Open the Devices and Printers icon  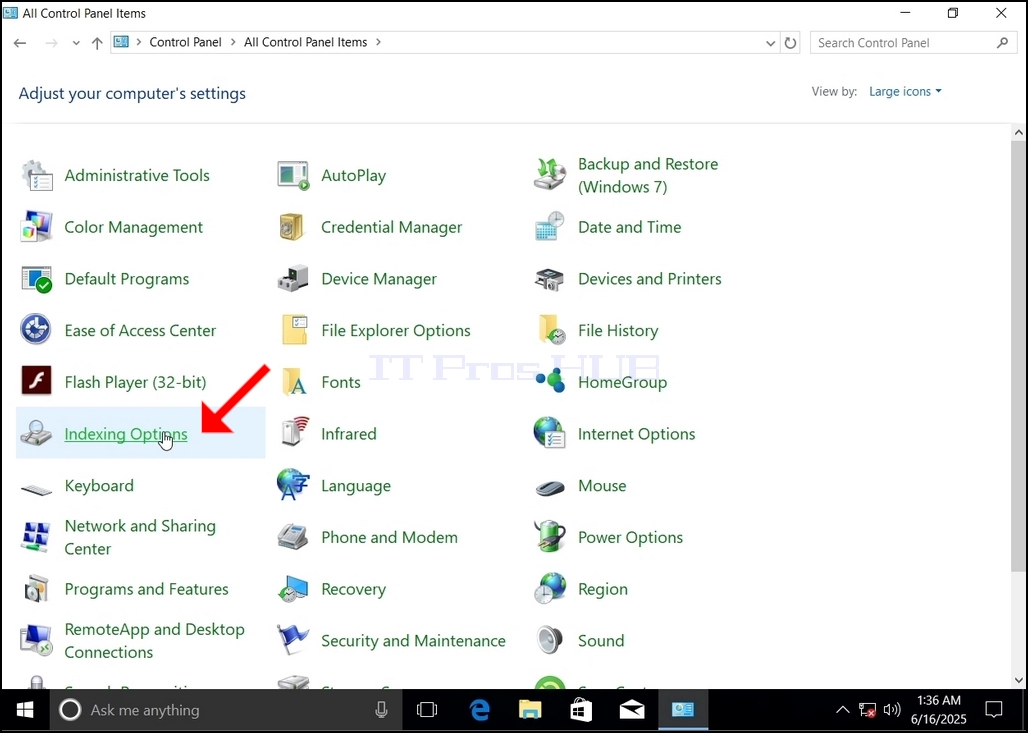pos(549,279)
